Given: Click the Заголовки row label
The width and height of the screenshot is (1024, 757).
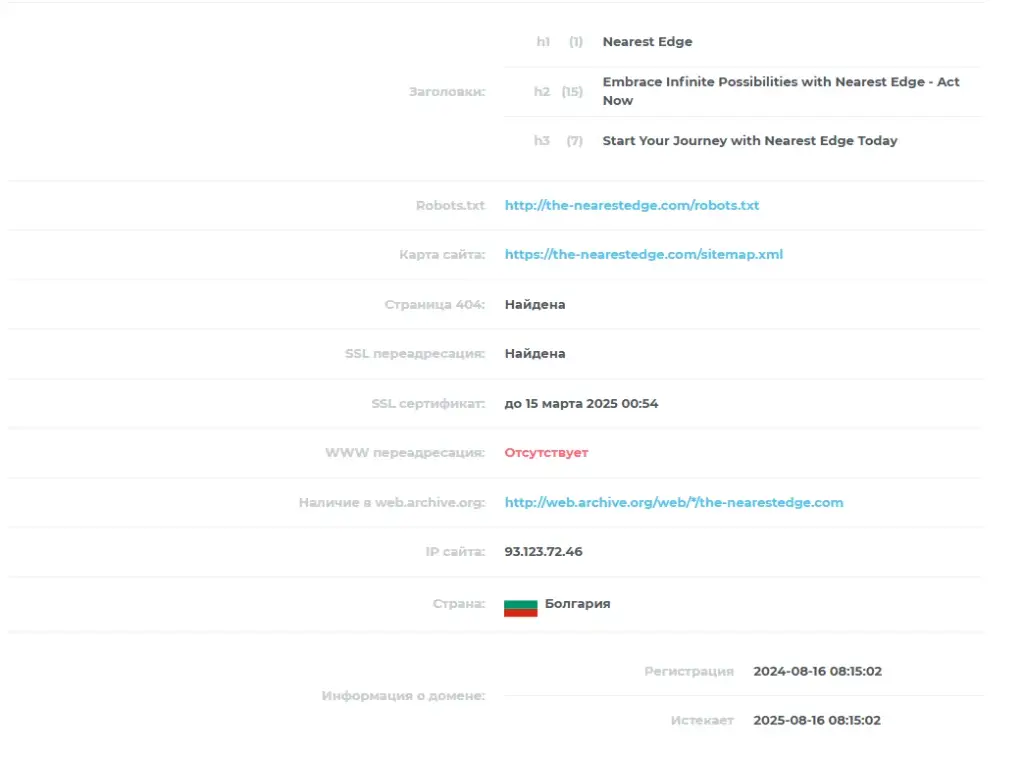Looking at the screenshot, I should point(447,91).
